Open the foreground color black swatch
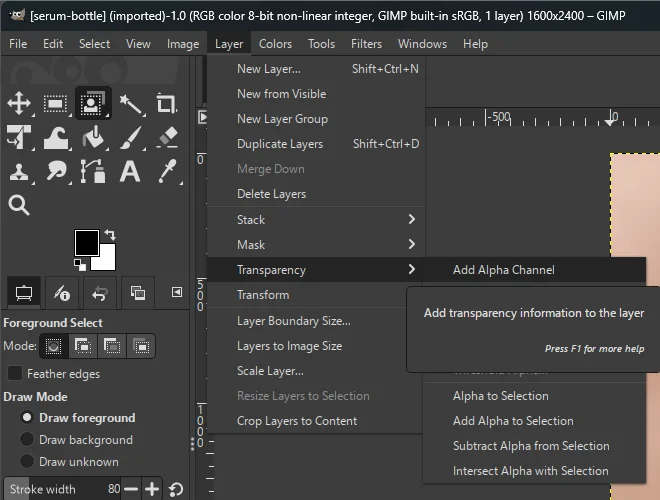This screenshot has width=660, height=500. click(86, 242)
